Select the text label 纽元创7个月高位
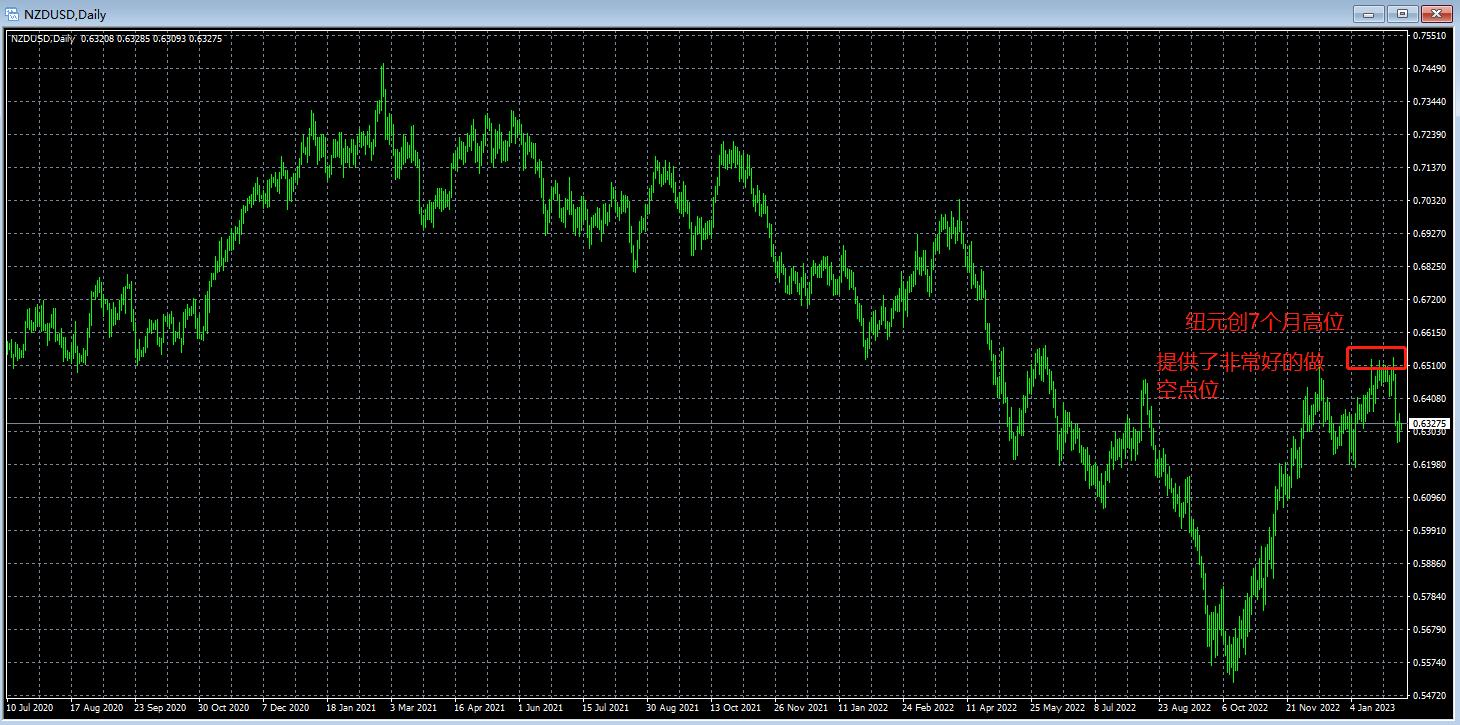 (x=1264, y=322)
